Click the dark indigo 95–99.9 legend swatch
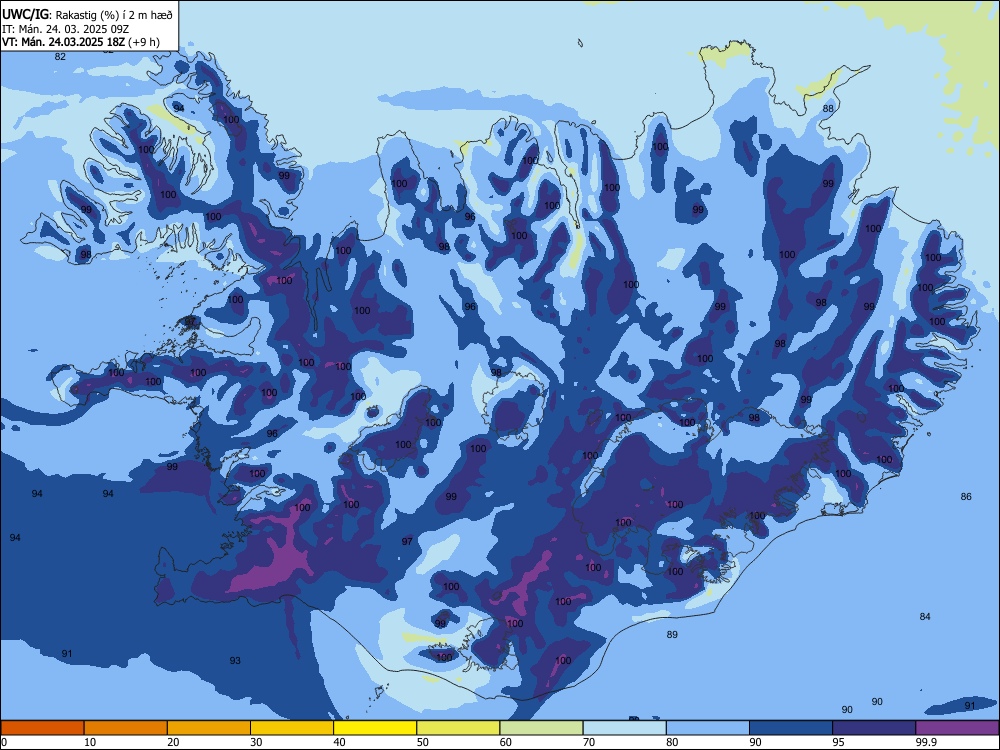1000x750 pixels. pyautogui.click(x=874, y=728)
